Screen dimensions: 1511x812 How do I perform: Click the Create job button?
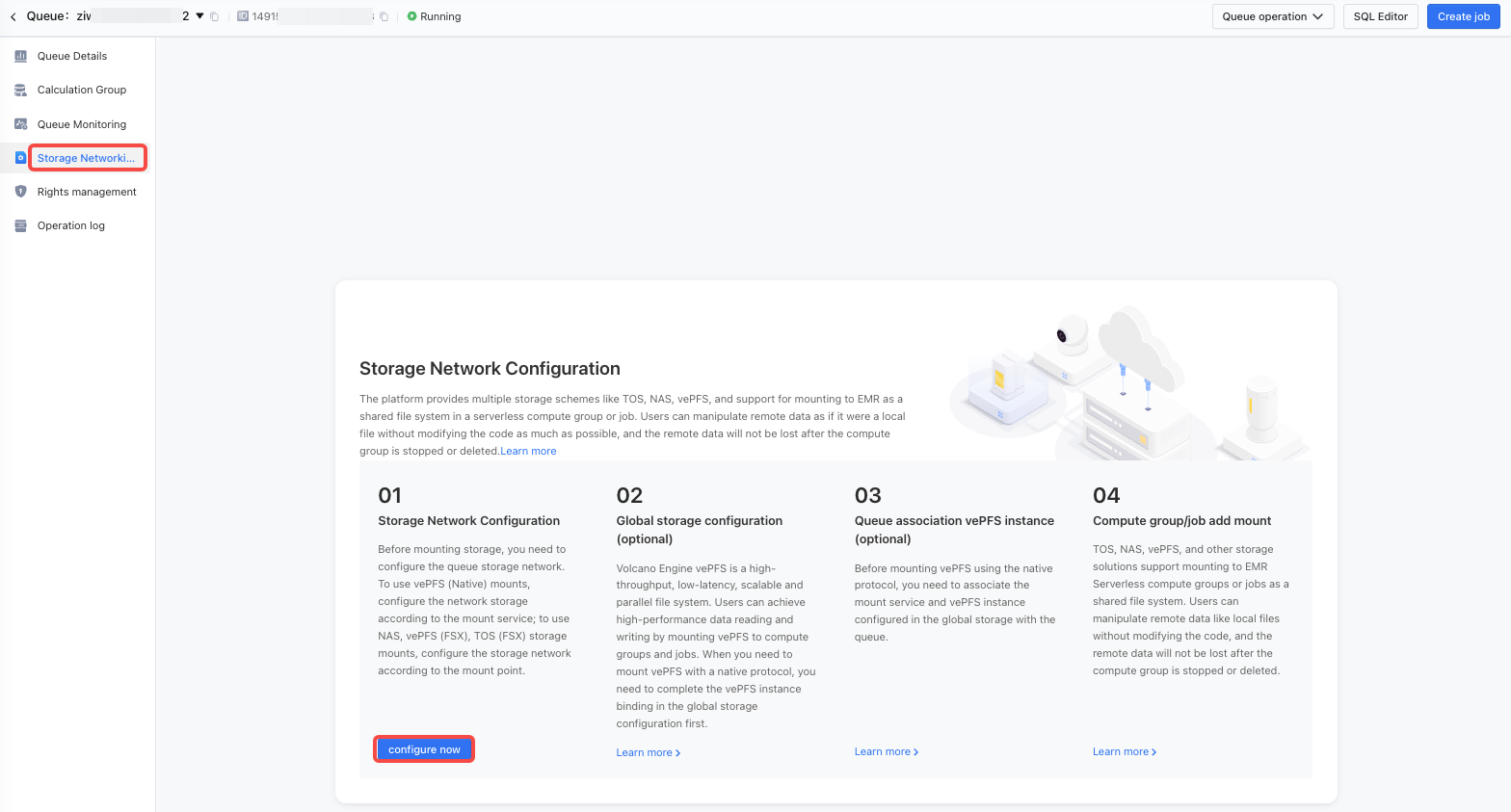1463,16
